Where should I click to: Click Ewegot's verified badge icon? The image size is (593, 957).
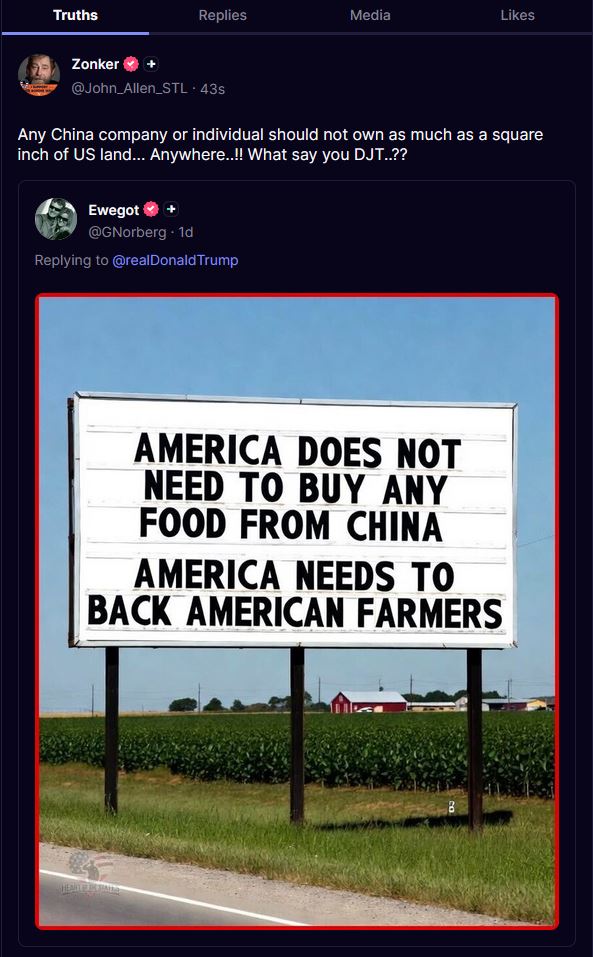point(151,209)
